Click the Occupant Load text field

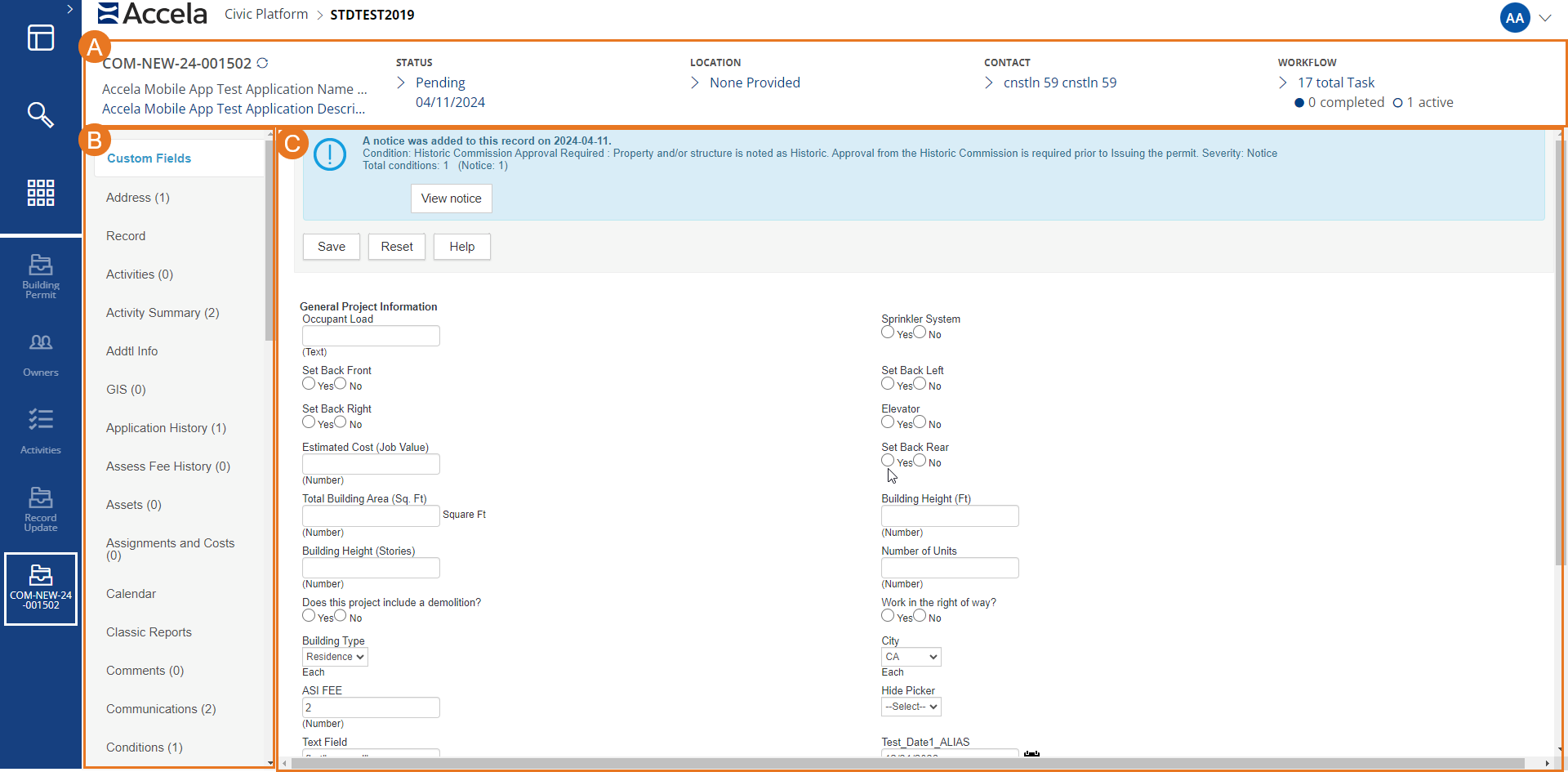pos(371,336)
